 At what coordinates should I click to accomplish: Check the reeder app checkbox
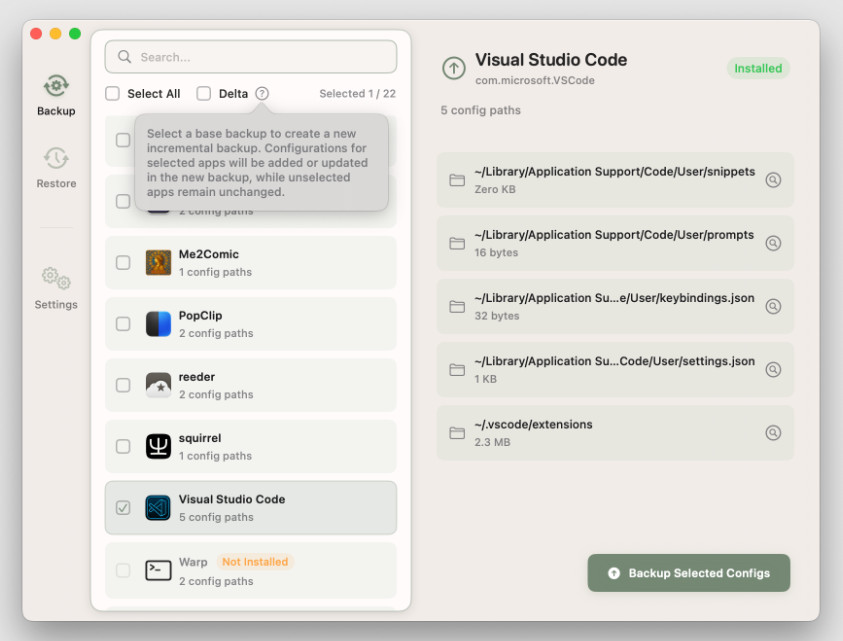click(x=123, y=385)
